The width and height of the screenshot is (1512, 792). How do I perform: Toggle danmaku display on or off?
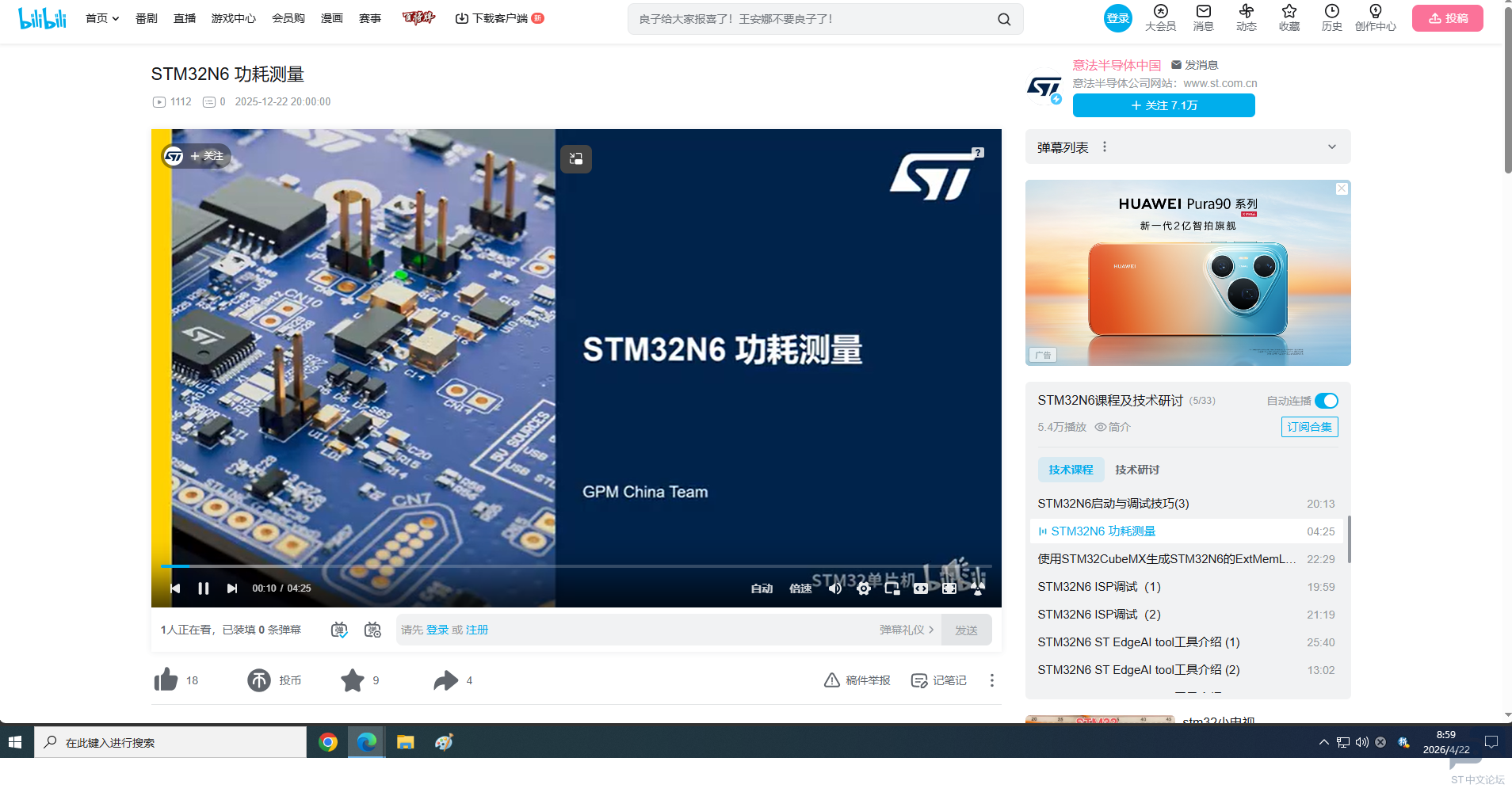coord(339,630)
